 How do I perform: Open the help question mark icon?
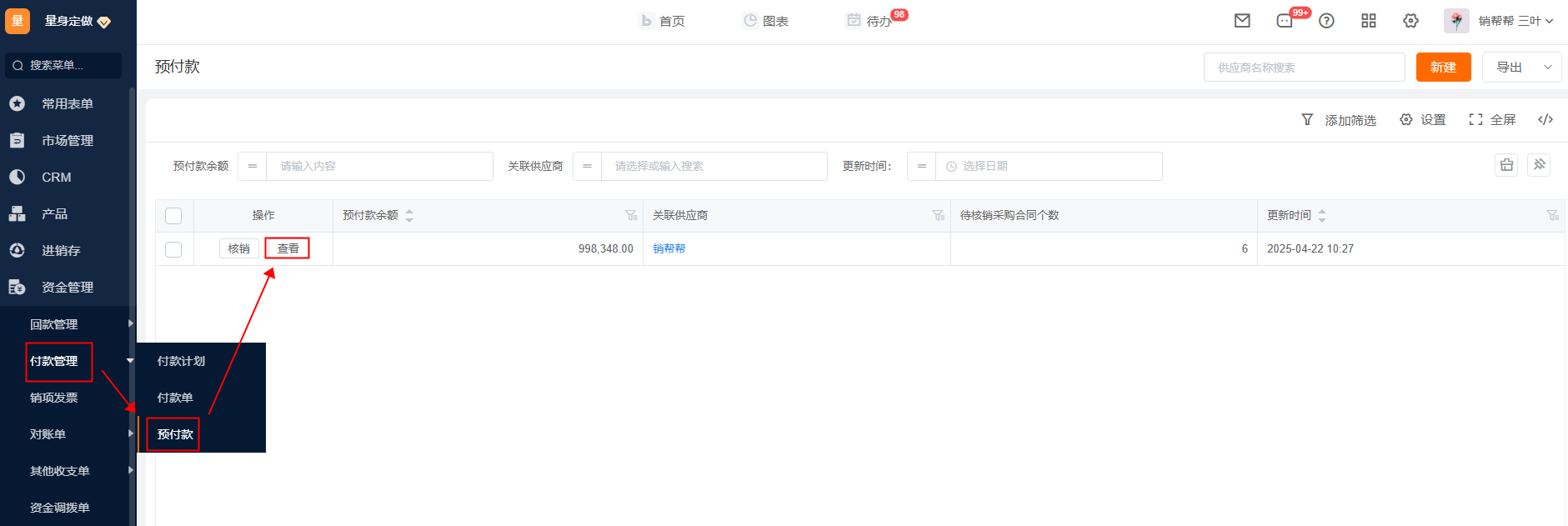(x=1326, y=21)
